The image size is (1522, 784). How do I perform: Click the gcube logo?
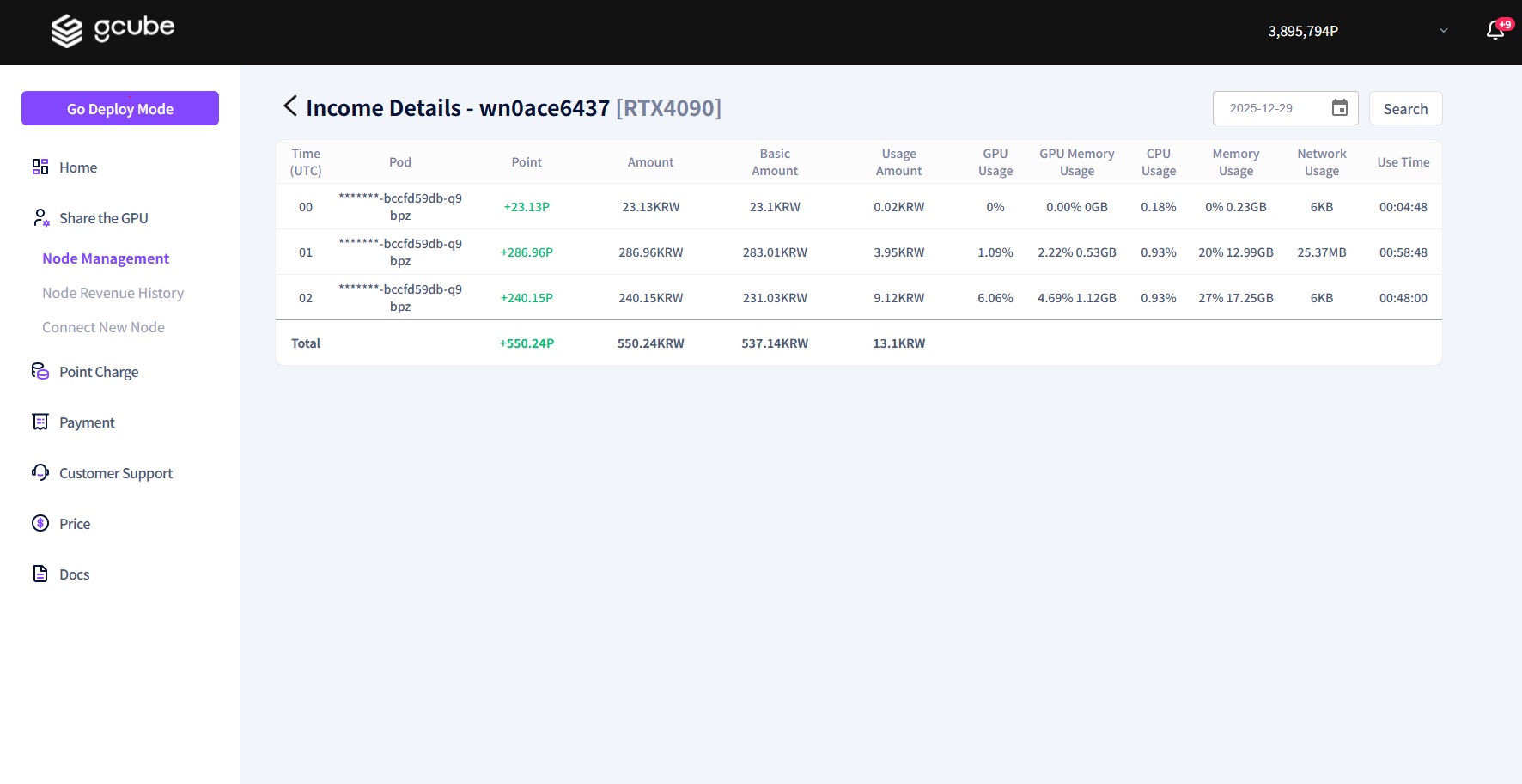[x=113, y=30]
